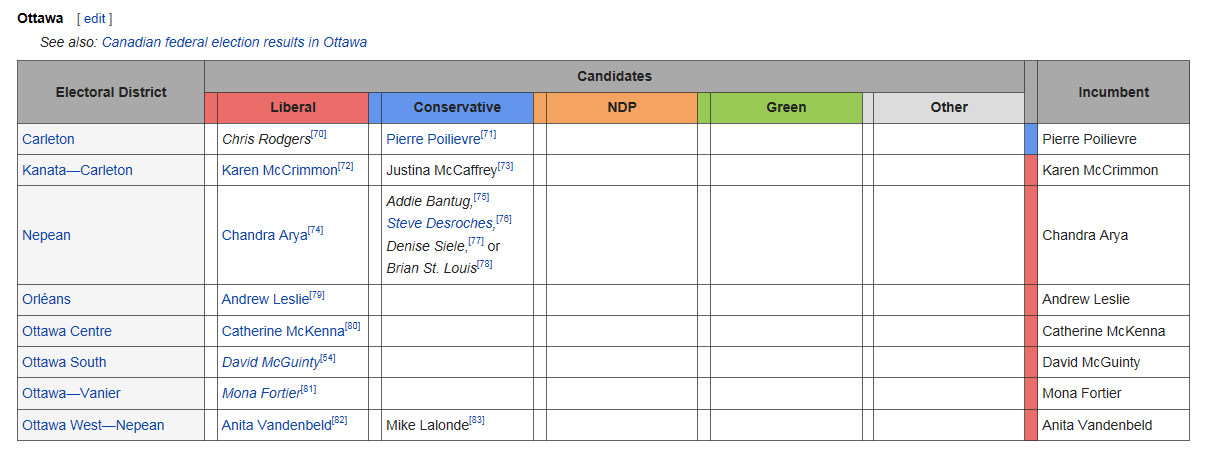Open the Ottawa West—Nepean district link
1208x451 pixels.
coord(93,425)
